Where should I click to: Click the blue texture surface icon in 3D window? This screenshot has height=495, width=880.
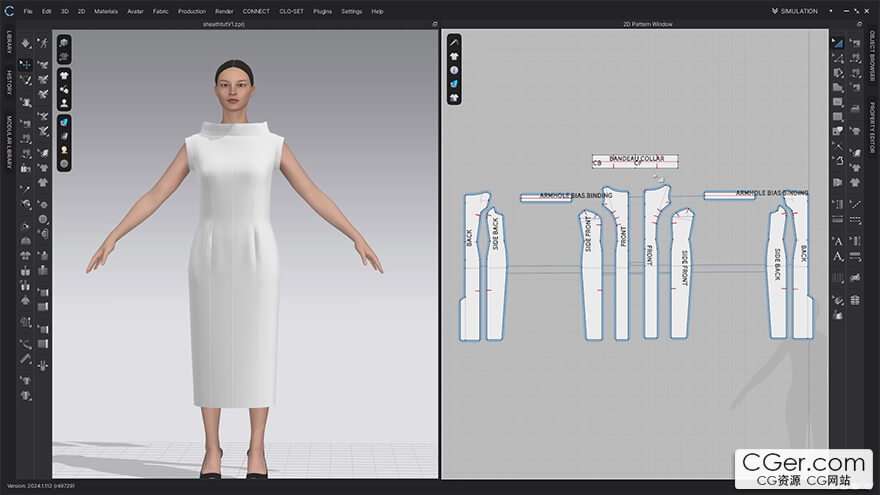click(x=64, y=121)
